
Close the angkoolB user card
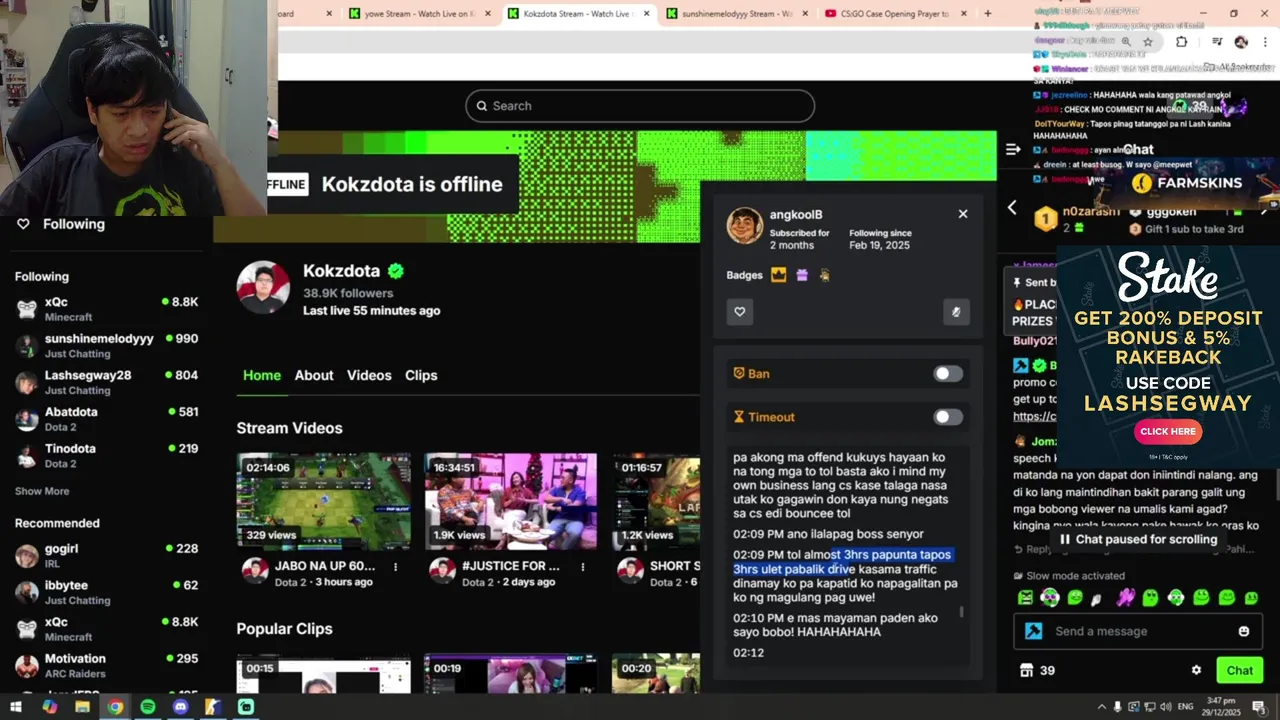click(963, 214)
